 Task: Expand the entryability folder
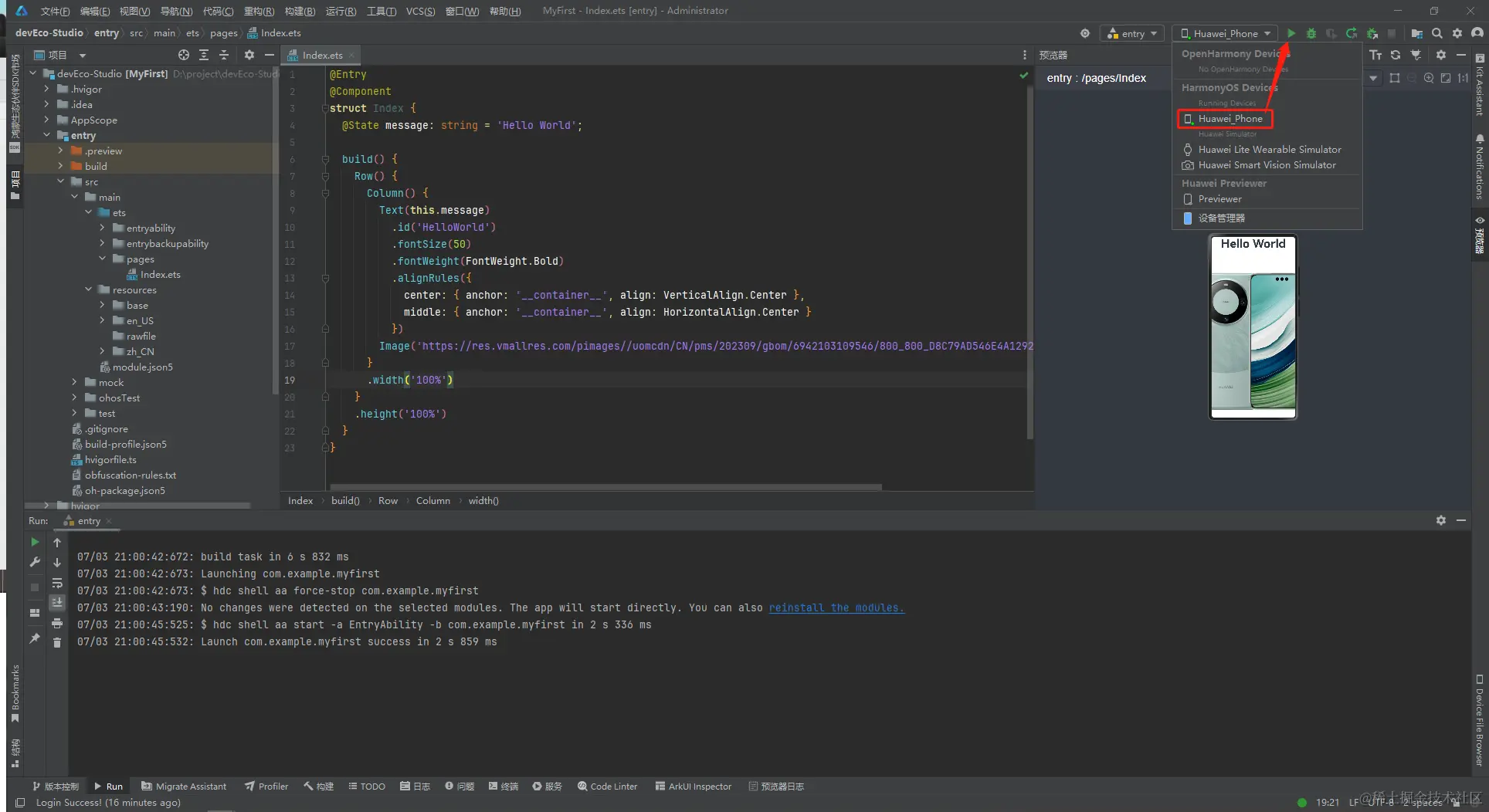pyautogui.click(x=102, y=228)
